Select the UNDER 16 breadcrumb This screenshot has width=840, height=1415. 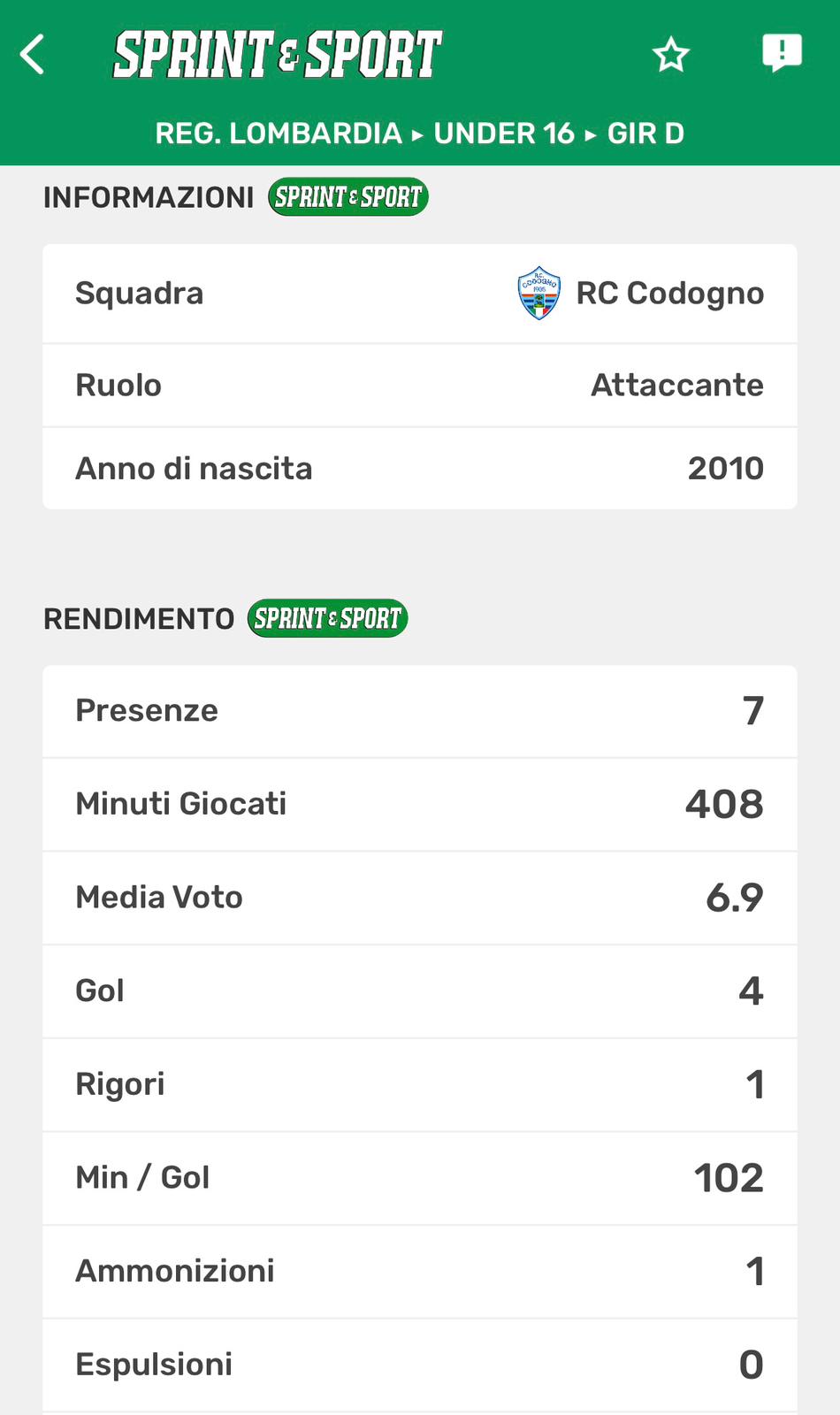[504, 134]
